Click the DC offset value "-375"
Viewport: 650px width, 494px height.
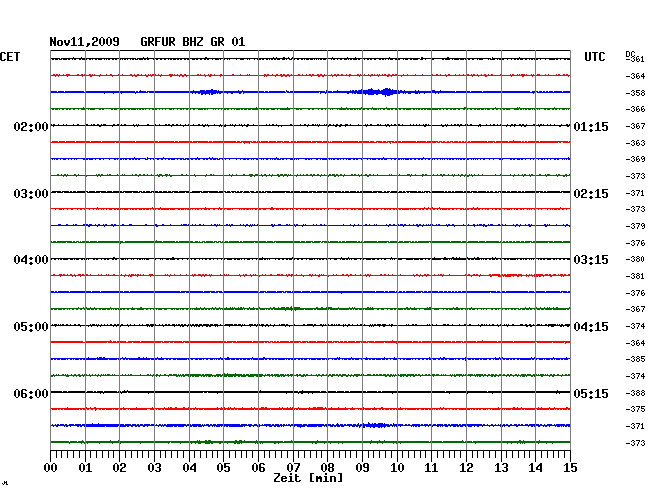pos(635,409)
